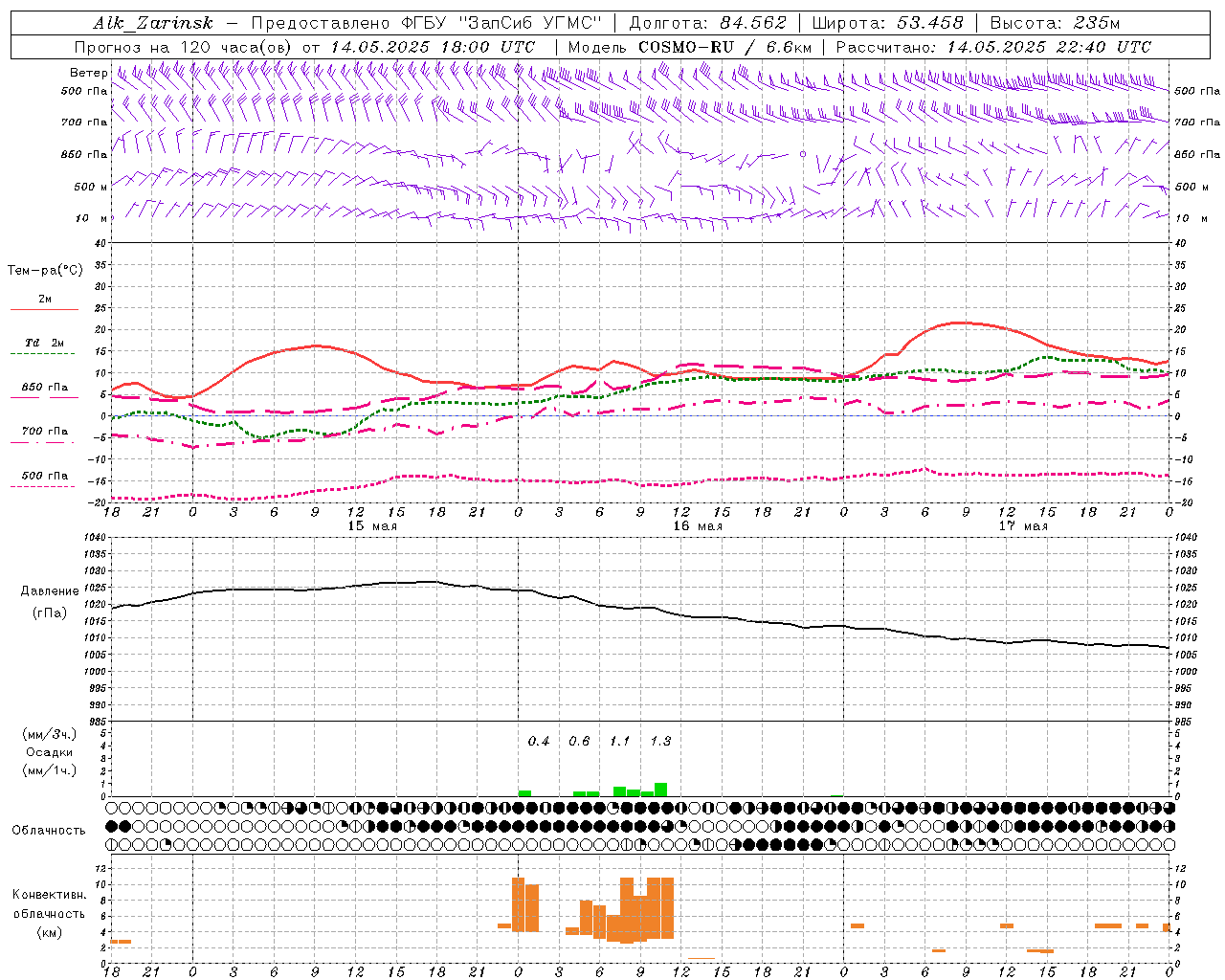
Task: Select the Давление panel label
Action: (50, 591)
